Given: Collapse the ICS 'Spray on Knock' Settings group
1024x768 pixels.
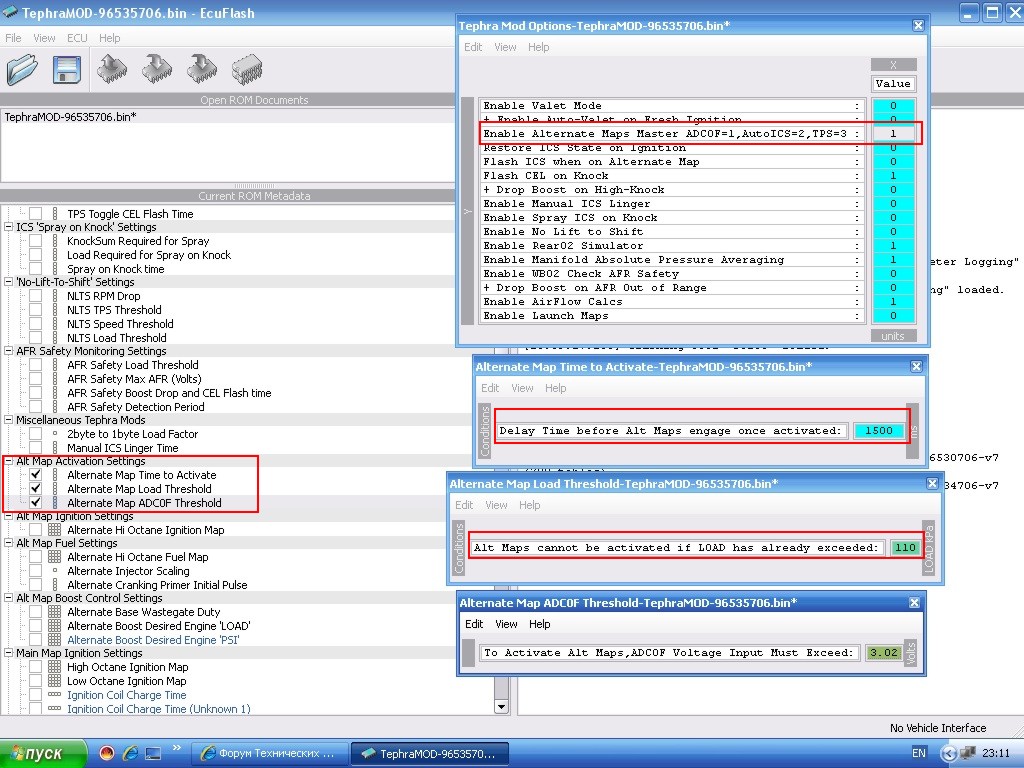Looking at the screenshot, I should [x=8, y=227].
